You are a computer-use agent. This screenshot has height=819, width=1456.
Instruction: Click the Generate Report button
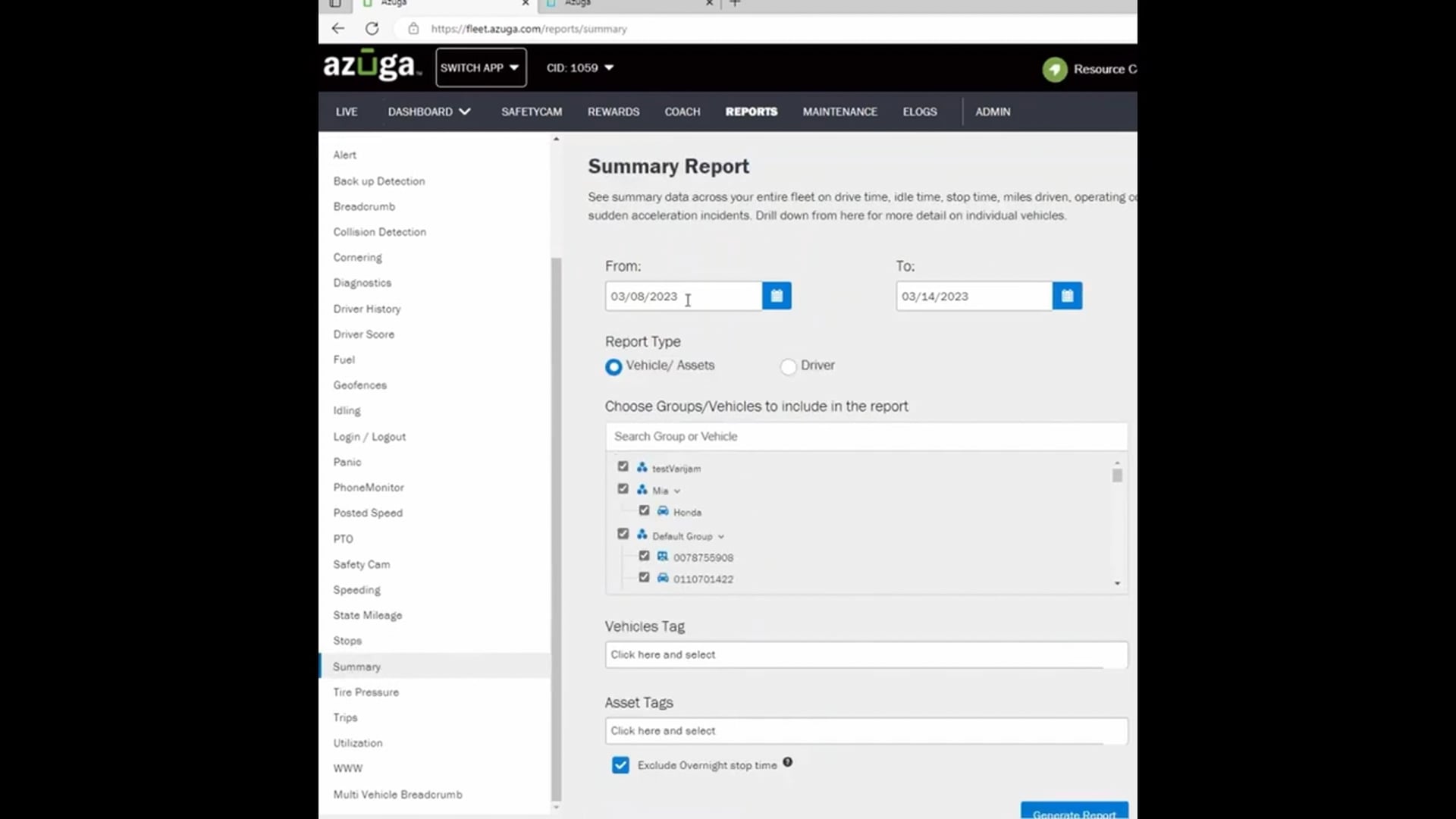click(x=1073, y=811)
